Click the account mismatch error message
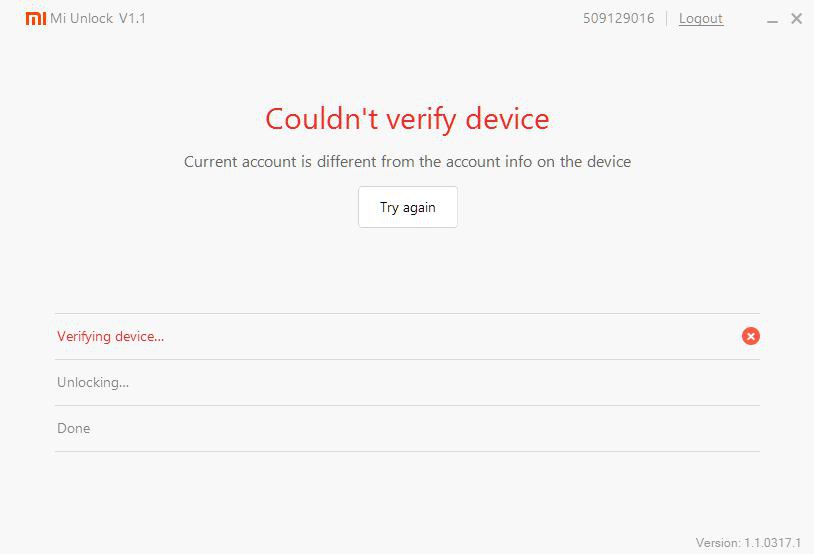Screen dimensions: 814x554 (x=407, y=161)
